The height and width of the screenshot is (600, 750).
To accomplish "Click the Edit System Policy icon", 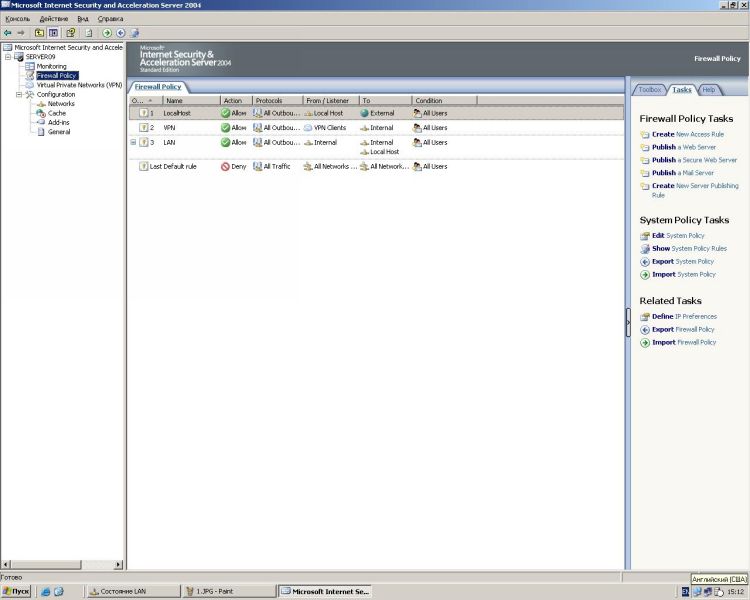I will 645,236.
